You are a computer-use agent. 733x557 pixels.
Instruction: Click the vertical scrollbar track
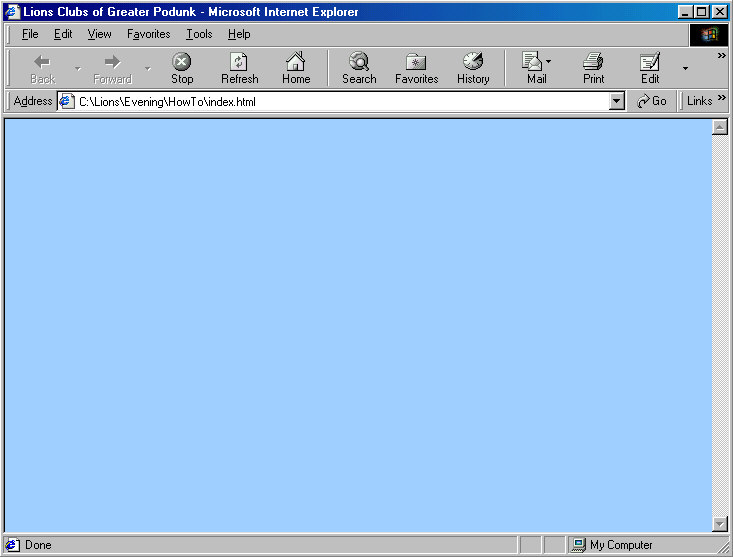[x=719, y=325]
